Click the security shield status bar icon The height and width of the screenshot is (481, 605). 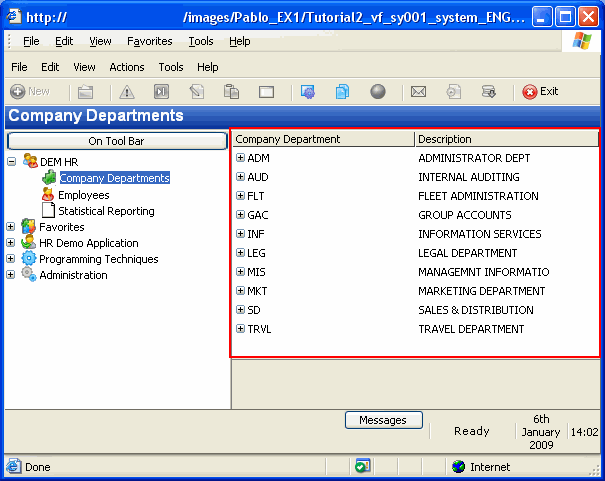pyautogui.click(x=362, y=466)
